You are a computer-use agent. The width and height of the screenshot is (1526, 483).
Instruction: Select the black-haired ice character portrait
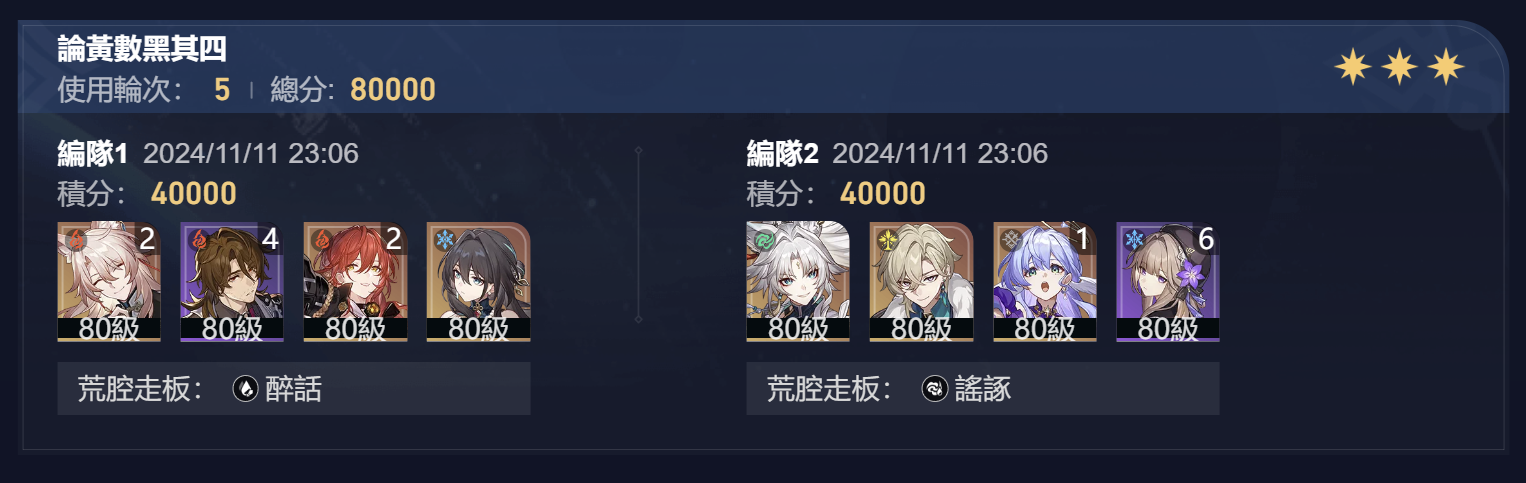coord(478,281)
